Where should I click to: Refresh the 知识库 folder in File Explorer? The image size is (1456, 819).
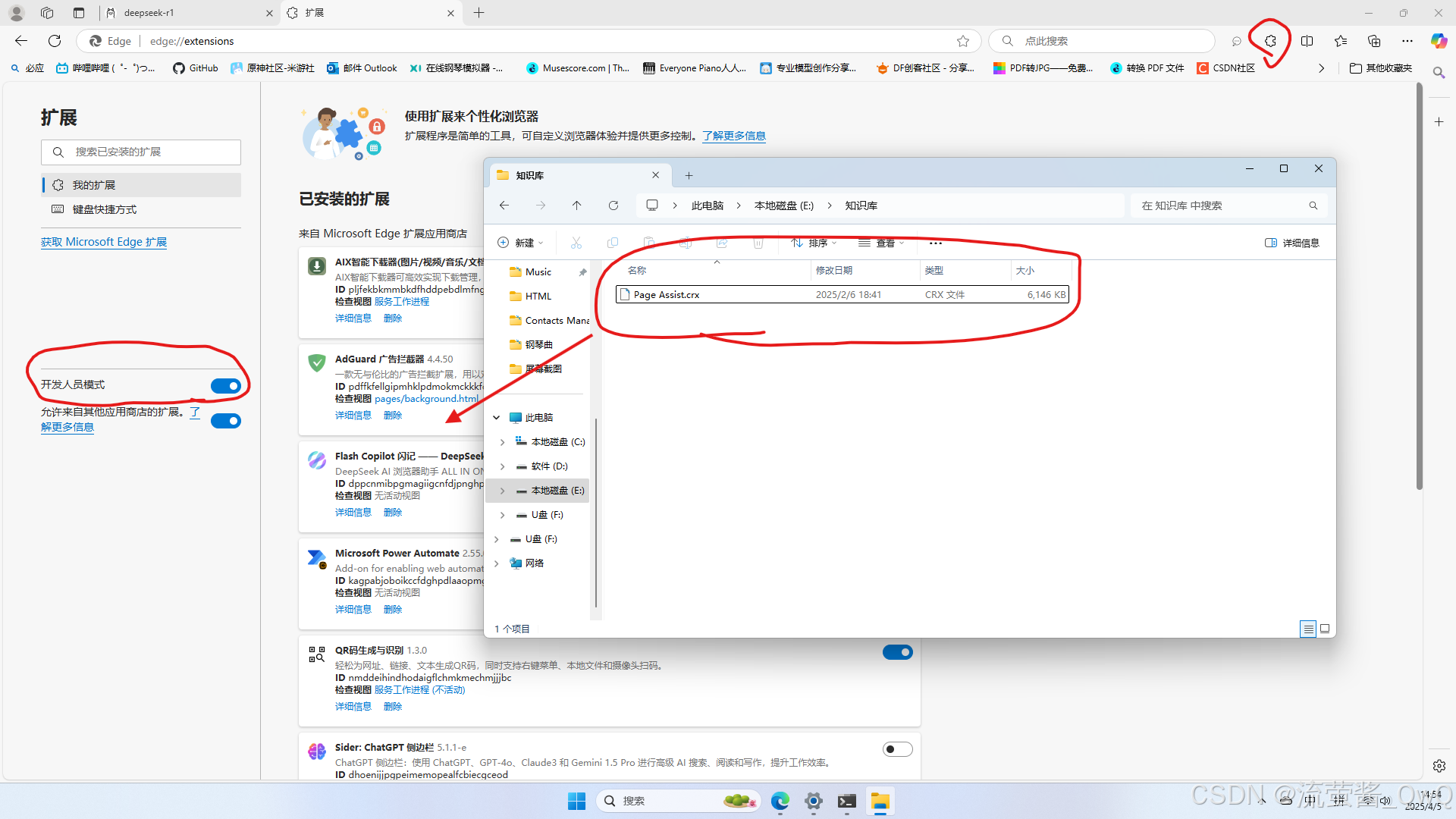click(613, 206)
